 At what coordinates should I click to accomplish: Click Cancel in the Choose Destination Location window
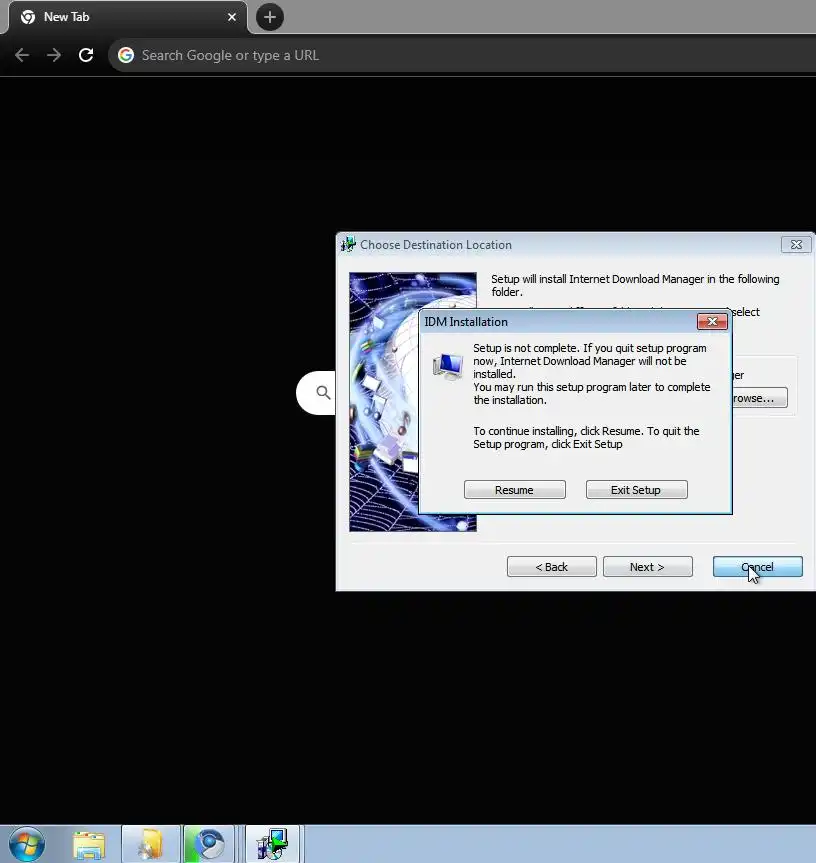point(758,567)
